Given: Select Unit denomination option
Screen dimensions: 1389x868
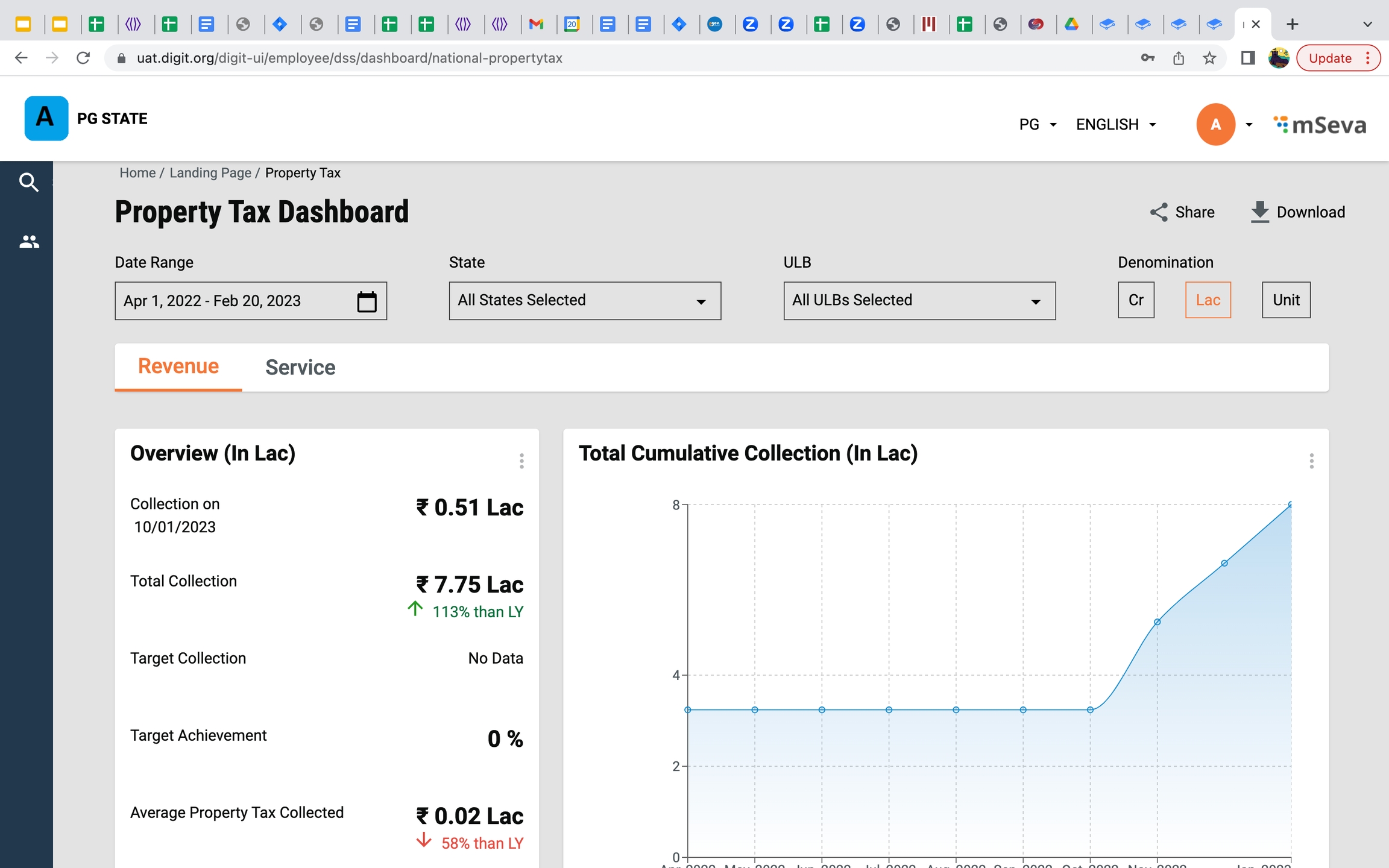Looking at the screenshot, I should pos(1286,300).
